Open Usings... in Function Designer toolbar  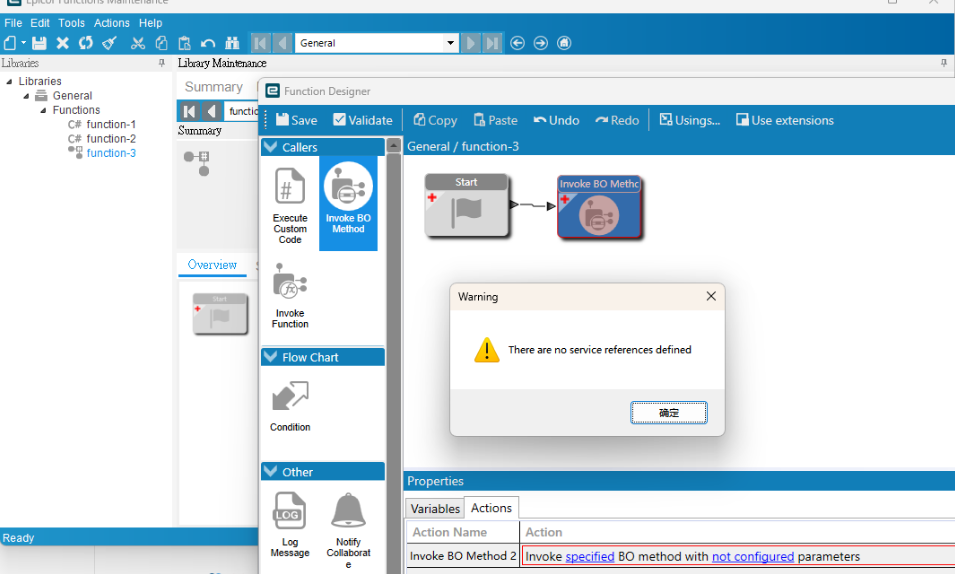[x=689, y=120]
